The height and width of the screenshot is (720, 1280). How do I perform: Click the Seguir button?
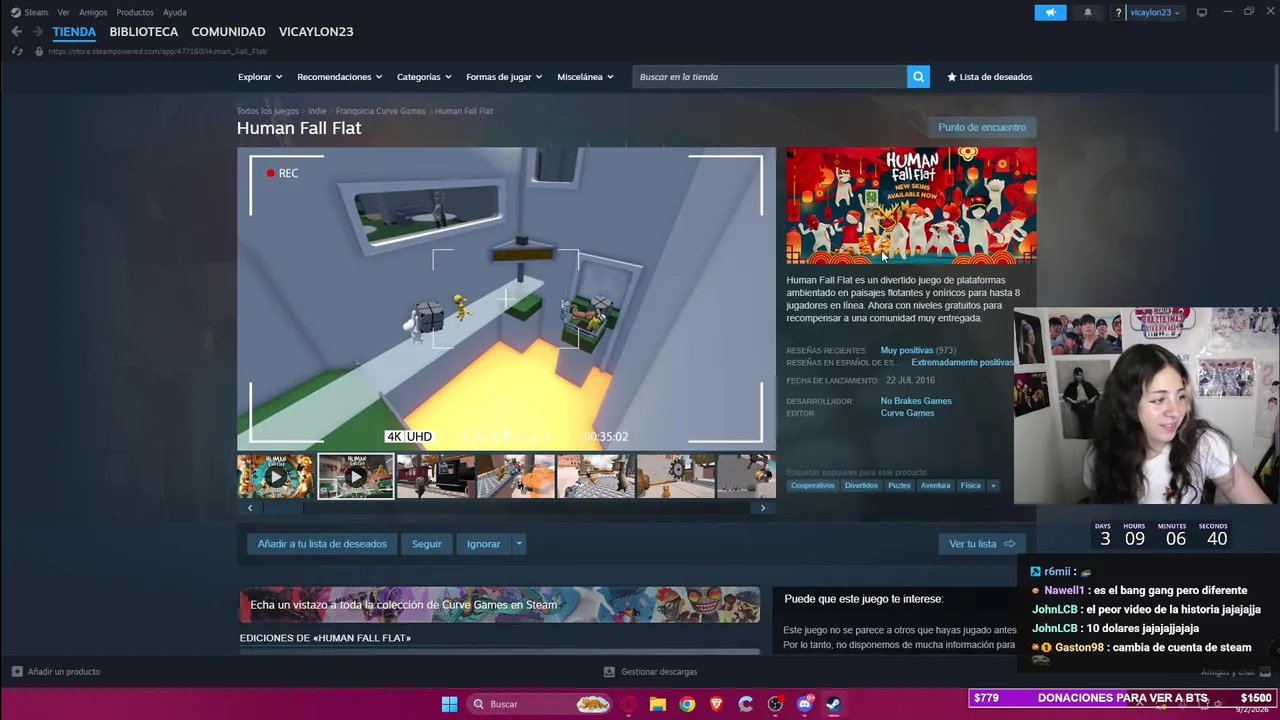(426, 544)
